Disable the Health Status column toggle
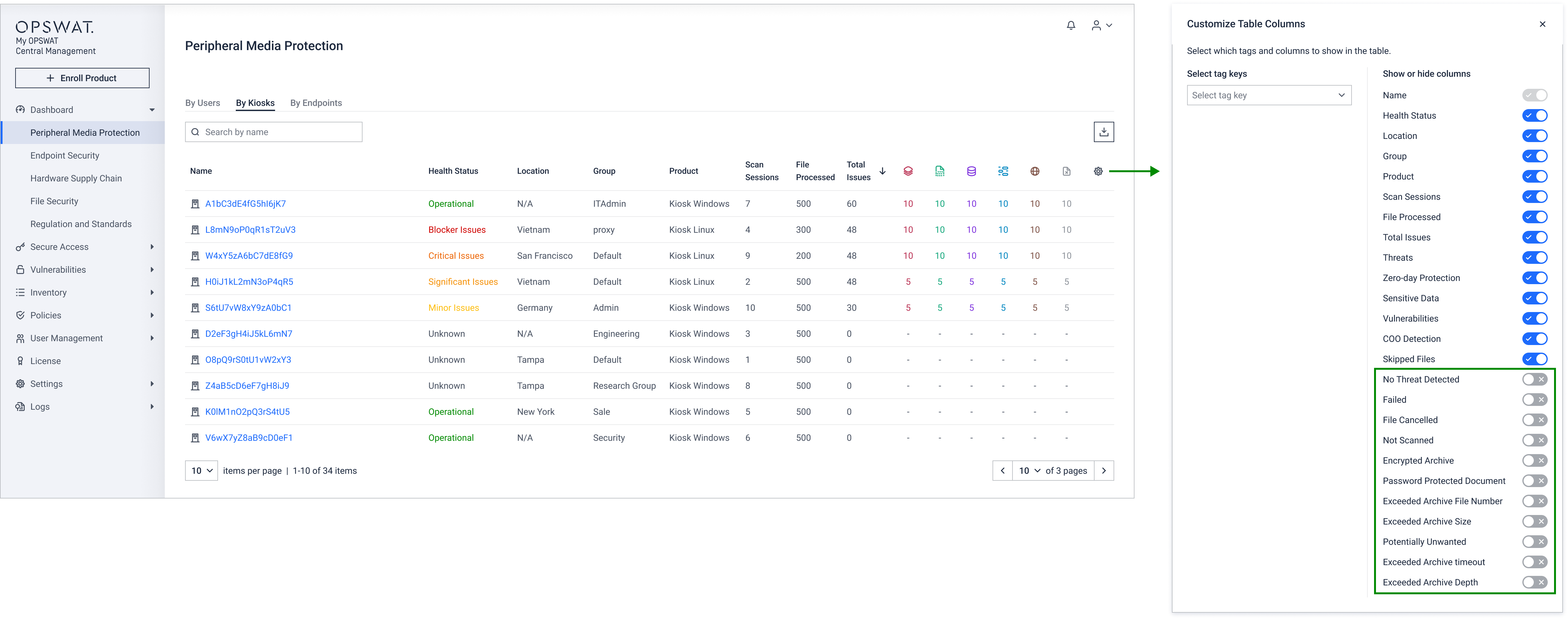1568x619 pixels. 1534,116
